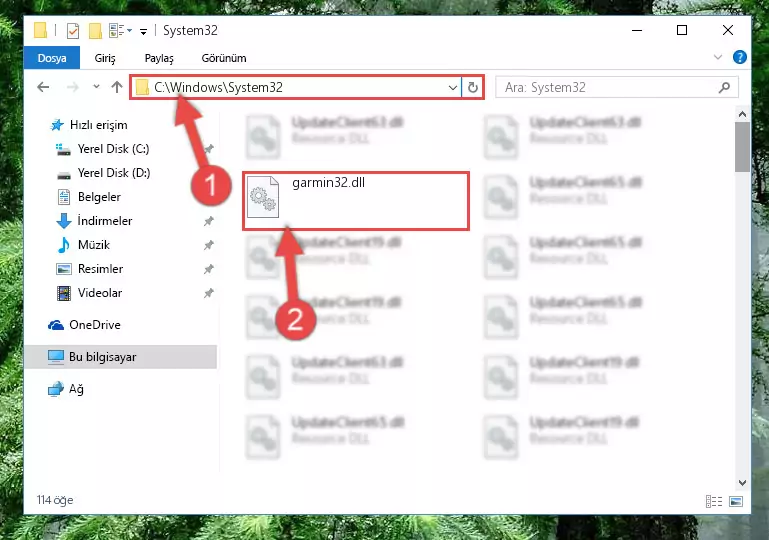
Task: Open Resimler folder in sidebar
Action: coord(101,269)
